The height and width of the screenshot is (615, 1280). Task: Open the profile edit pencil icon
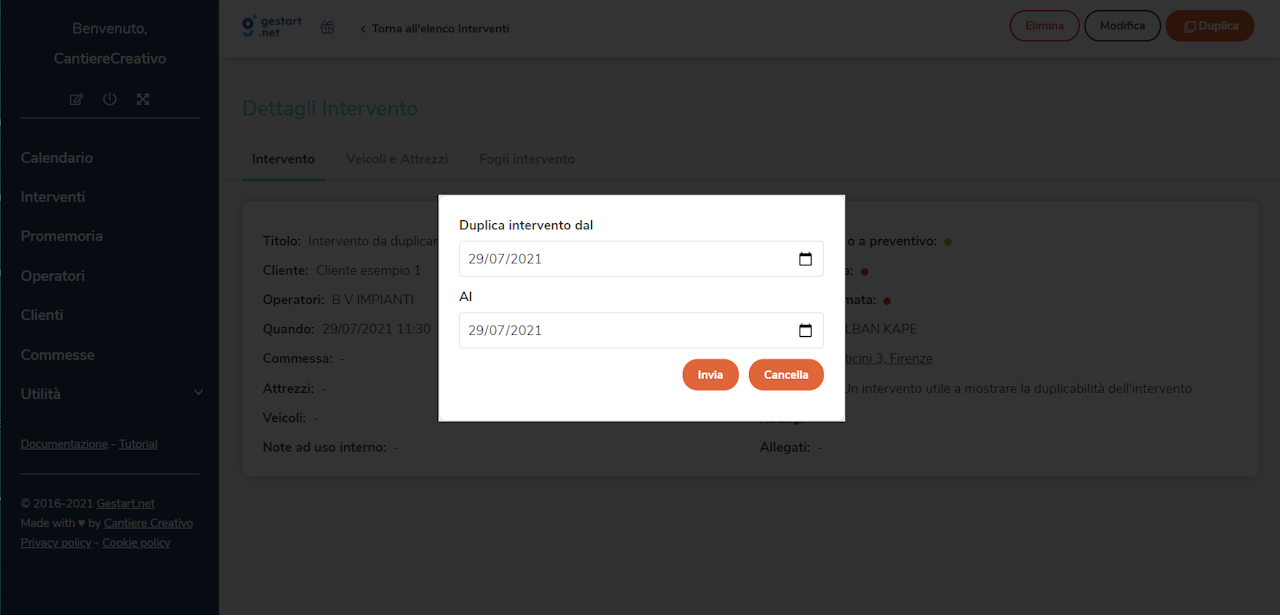75,99
